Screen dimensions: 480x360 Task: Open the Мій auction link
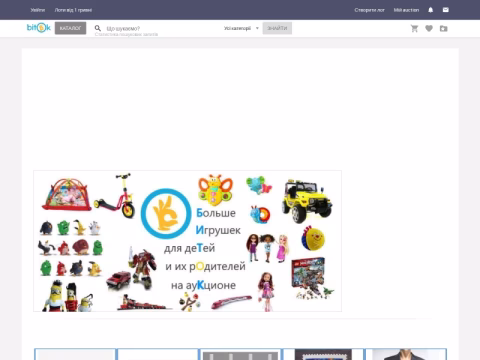point(406,10)
